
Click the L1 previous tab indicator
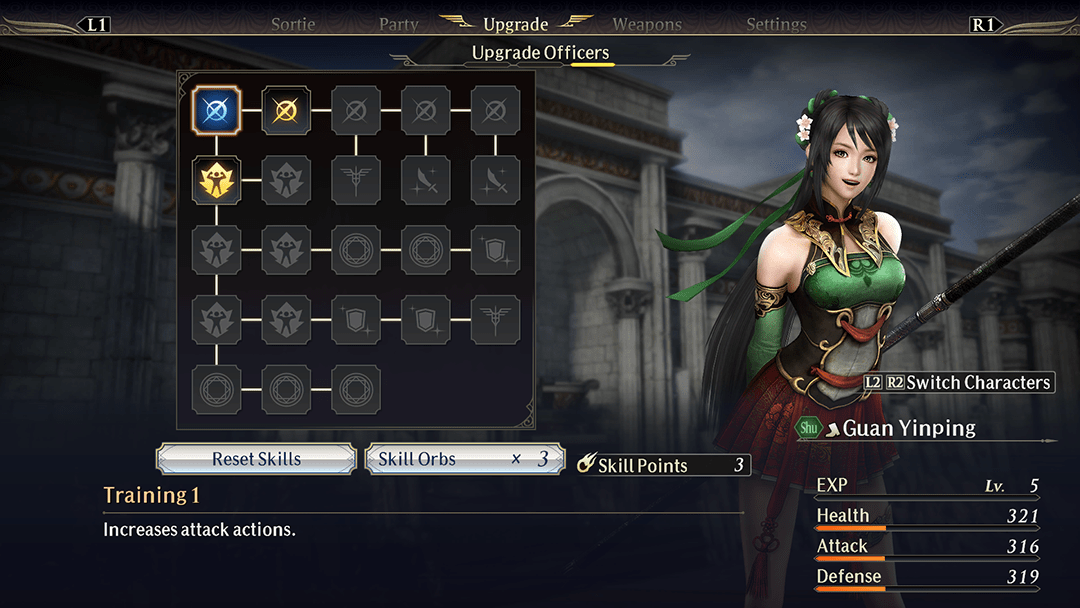(96, 25)
